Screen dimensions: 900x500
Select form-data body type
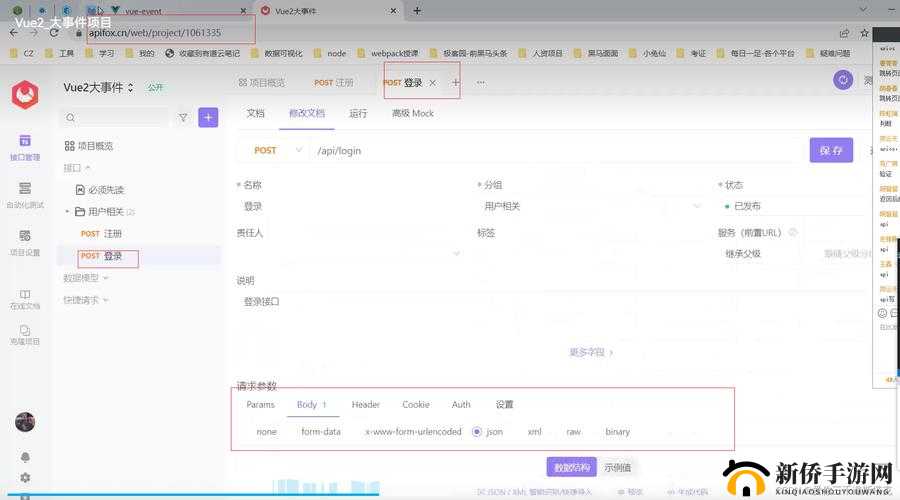(321, 432)
